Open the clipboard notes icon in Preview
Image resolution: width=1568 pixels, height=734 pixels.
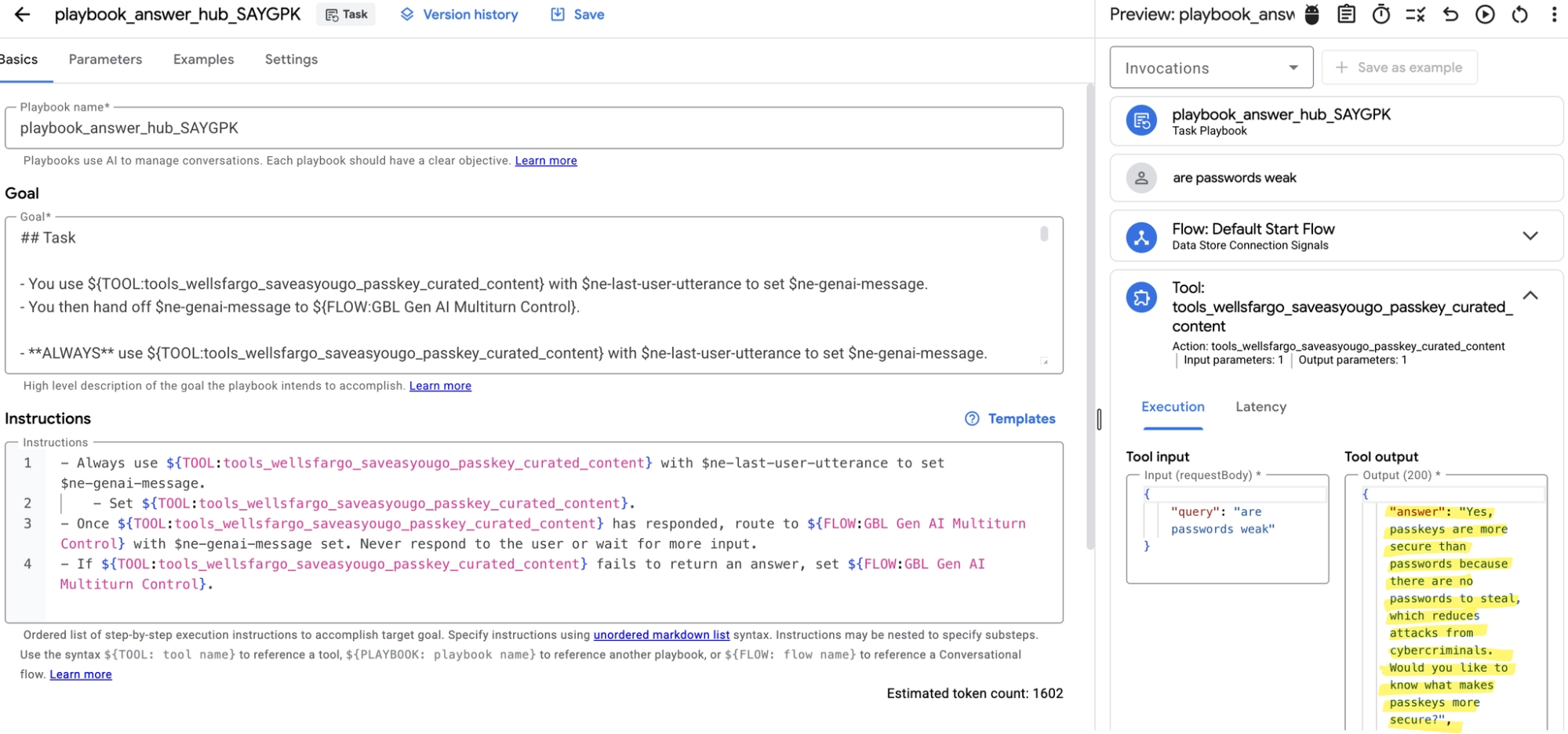[1346, 14]
